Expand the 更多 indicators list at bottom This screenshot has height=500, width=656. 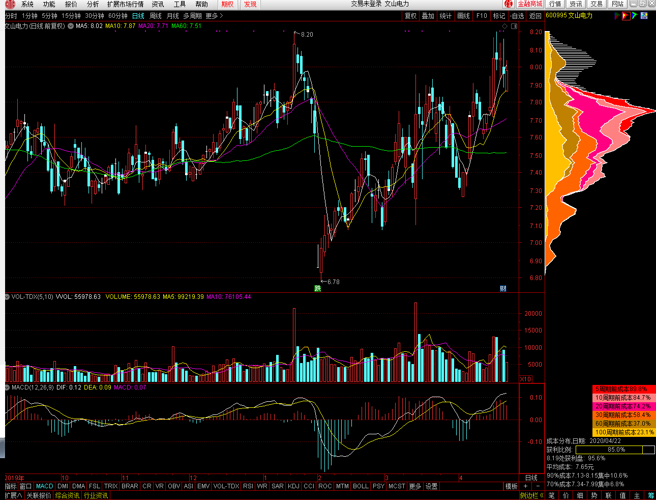(x=415, y=486)
